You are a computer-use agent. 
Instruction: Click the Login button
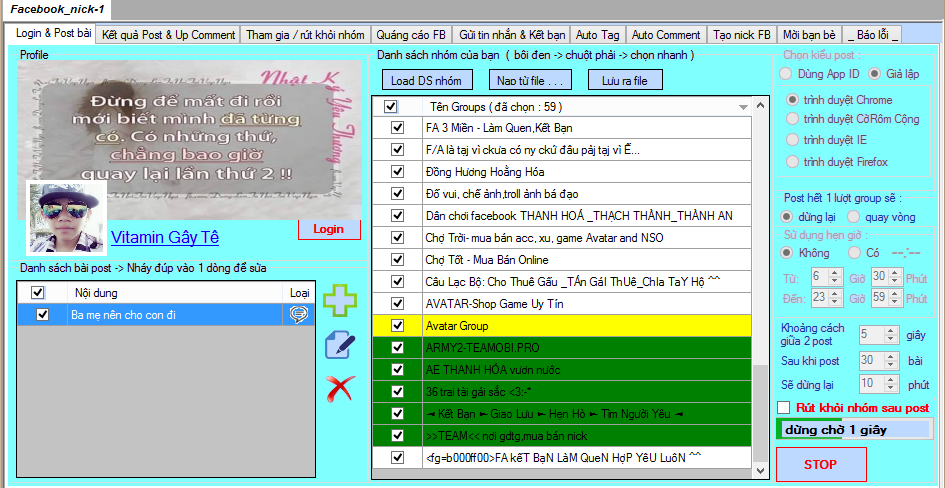click(329, 229)
